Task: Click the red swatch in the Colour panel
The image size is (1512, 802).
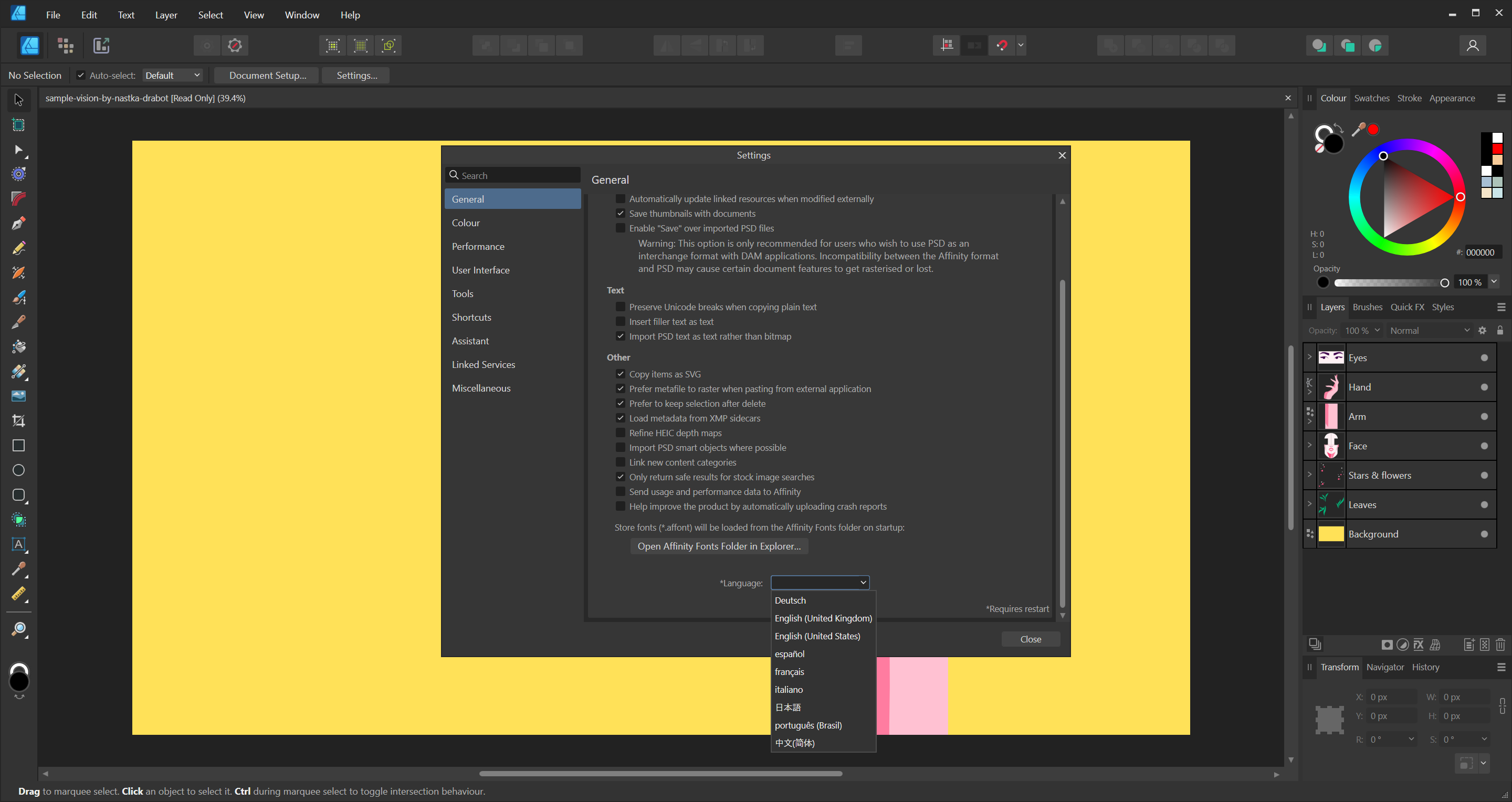Action: point(1497,149)
